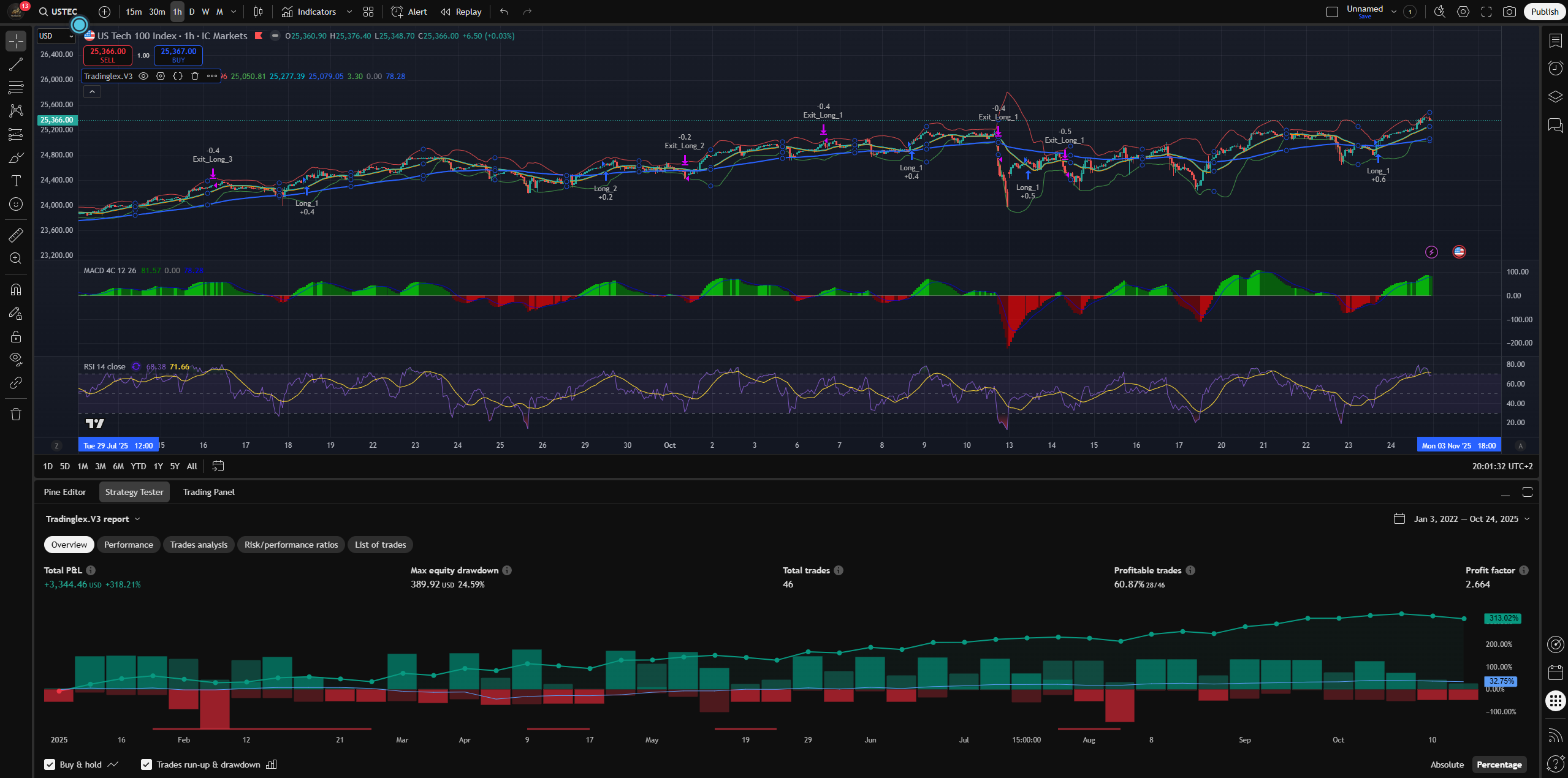Select the Trend Line drawing tool
1568x778 pixels.
15,64
